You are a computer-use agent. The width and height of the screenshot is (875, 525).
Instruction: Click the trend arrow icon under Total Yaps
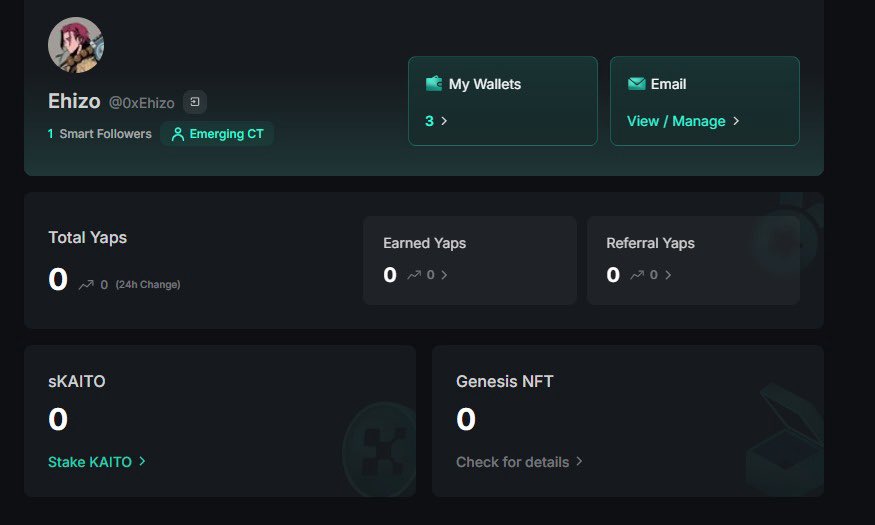click(x=86, y=285)
